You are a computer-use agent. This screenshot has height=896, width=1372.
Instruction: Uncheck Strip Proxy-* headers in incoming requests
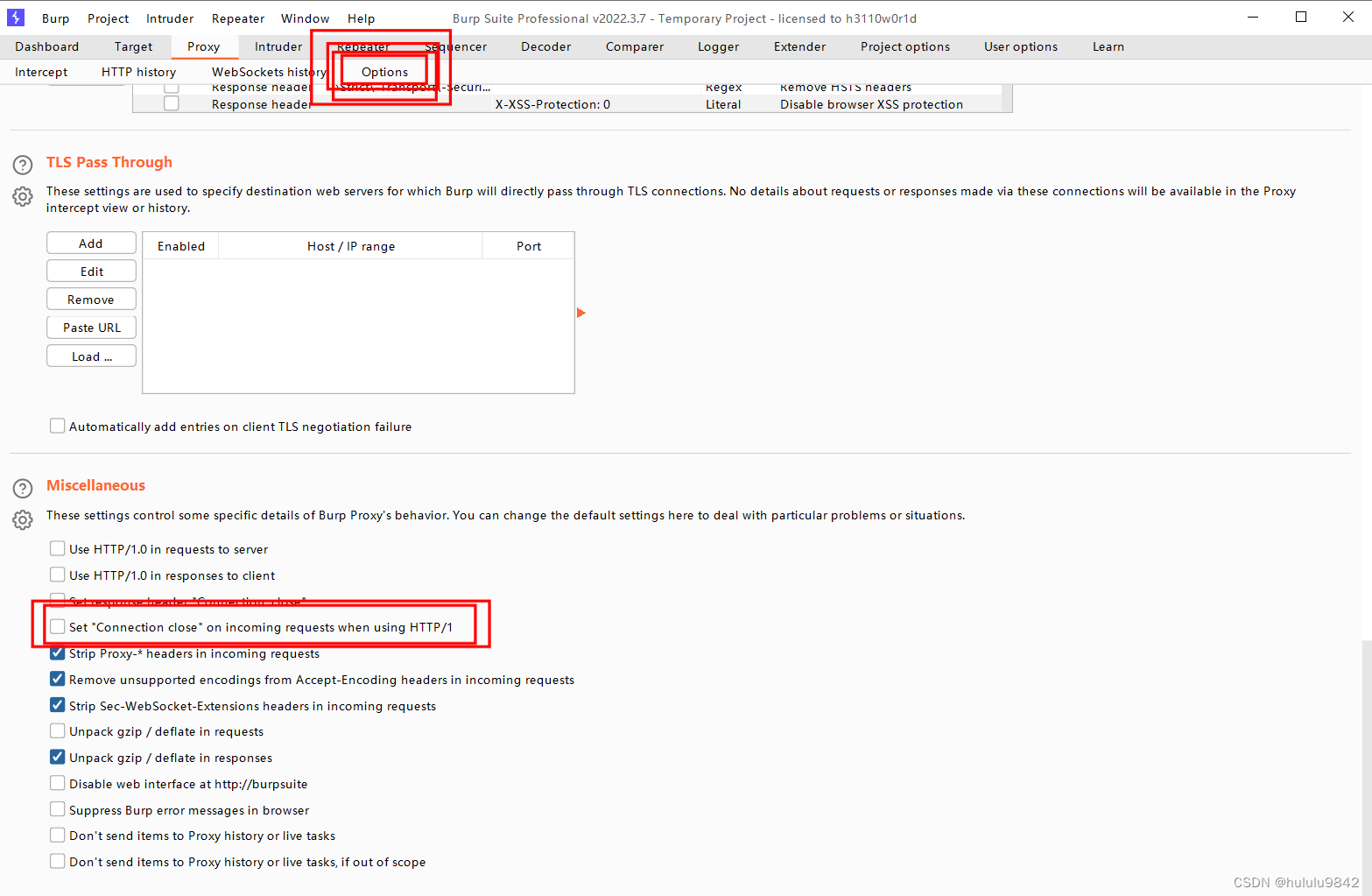pyautogui.click(x=58, y=653)
